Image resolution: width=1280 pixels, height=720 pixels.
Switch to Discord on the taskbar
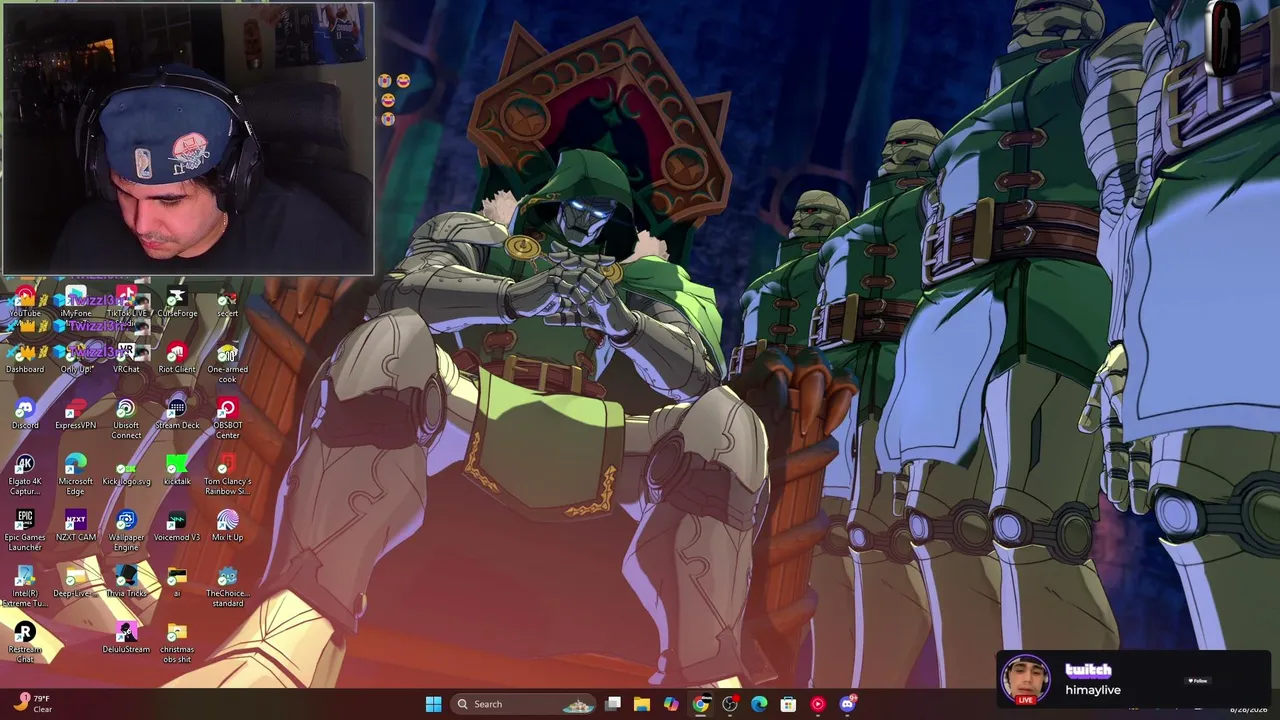pyautogui.click(x=847, y=704)
